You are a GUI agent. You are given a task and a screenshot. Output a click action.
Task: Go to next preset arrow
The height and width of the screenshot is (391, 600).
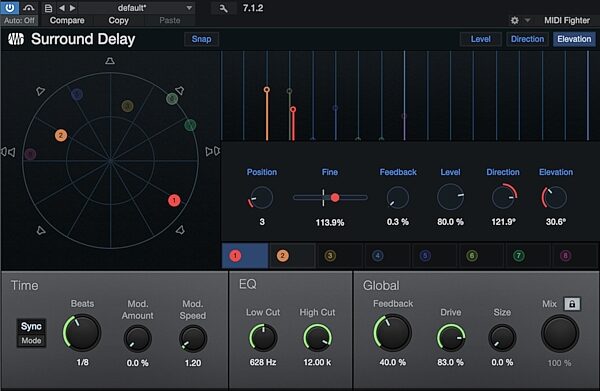[x=73, y=8]
